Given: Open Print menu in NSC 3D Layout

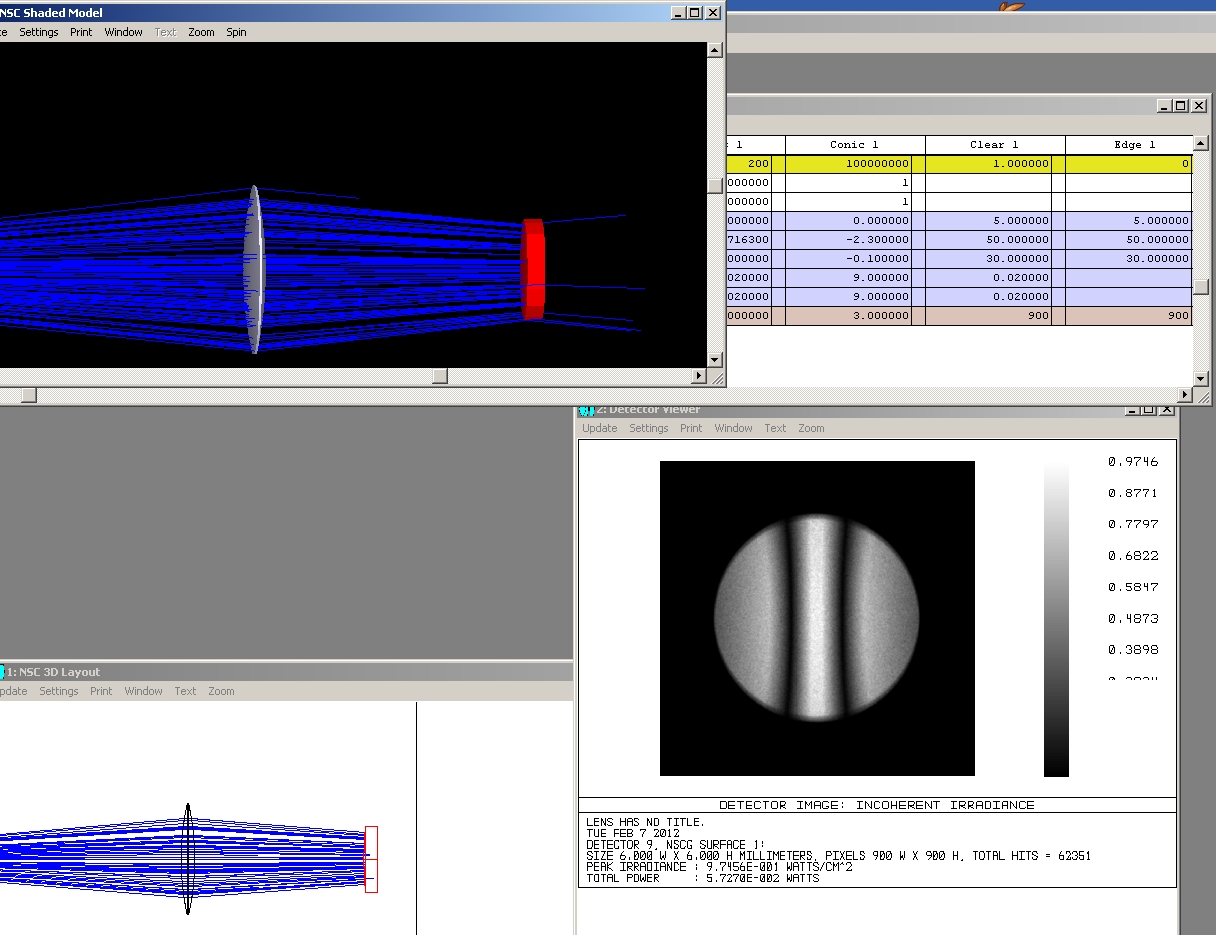Looking at the screenshot, I should point(101,691).
